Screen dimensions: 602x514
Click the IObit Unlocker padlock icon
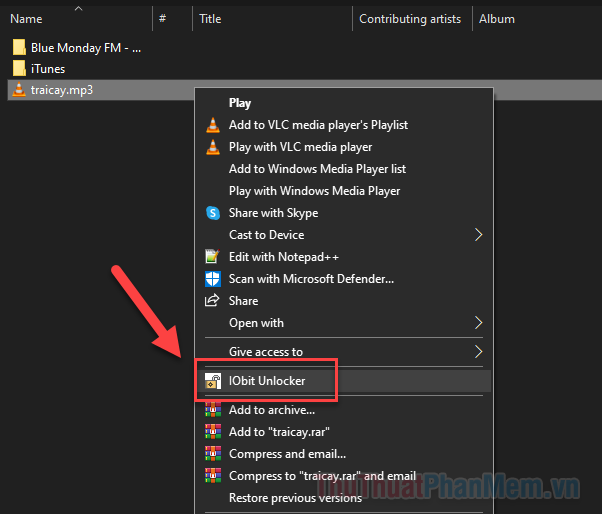[212, 381]
